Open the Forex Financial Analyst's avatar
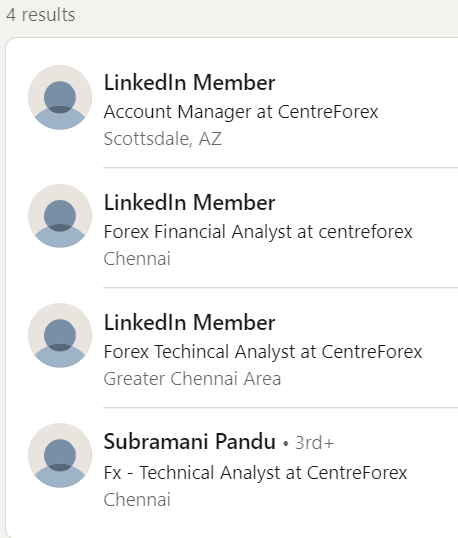458x538 pixels. click(60, 216)
